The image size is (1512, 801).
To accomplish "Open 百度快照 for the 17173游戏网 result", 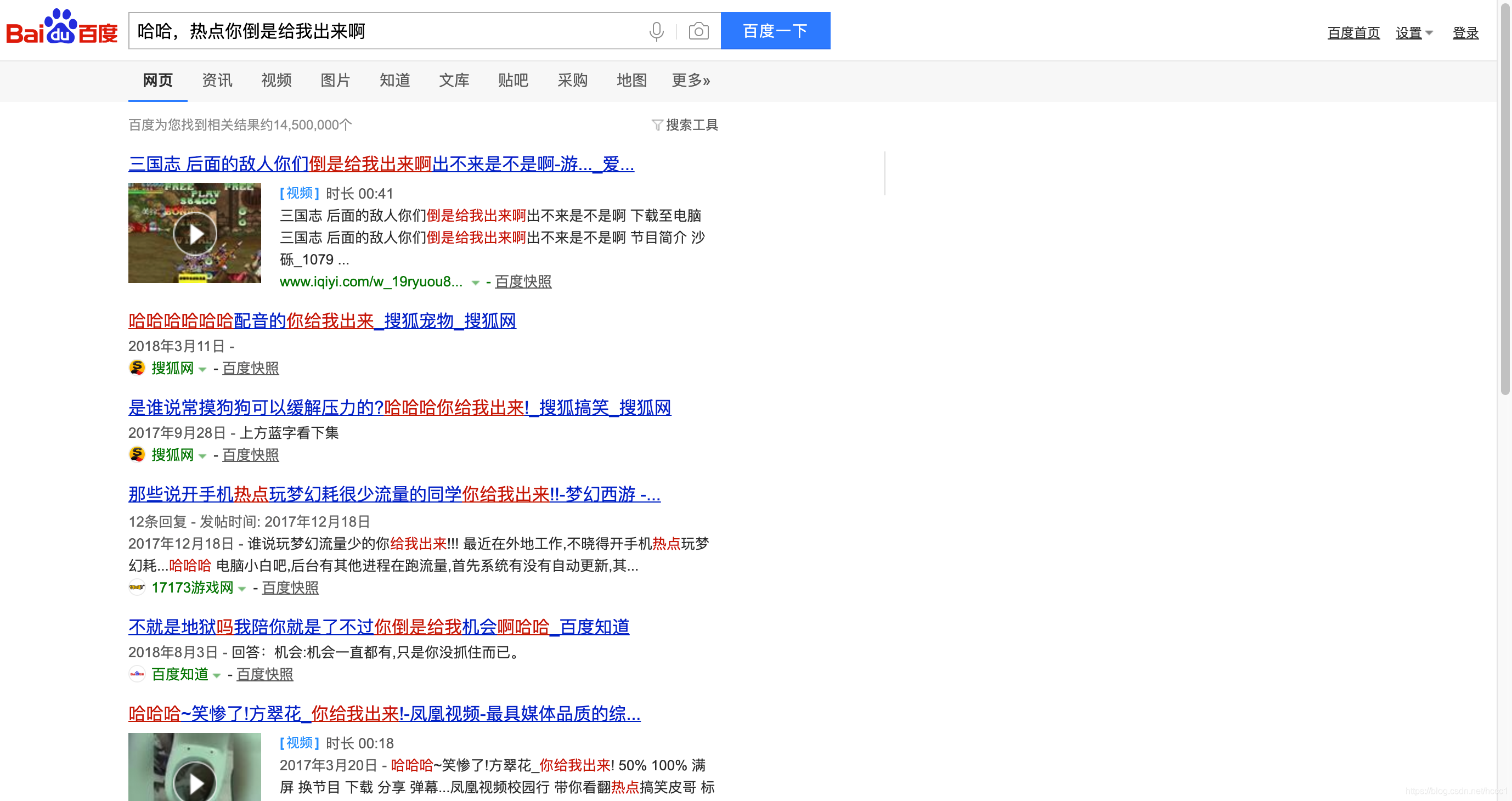I will pos(290,588).
